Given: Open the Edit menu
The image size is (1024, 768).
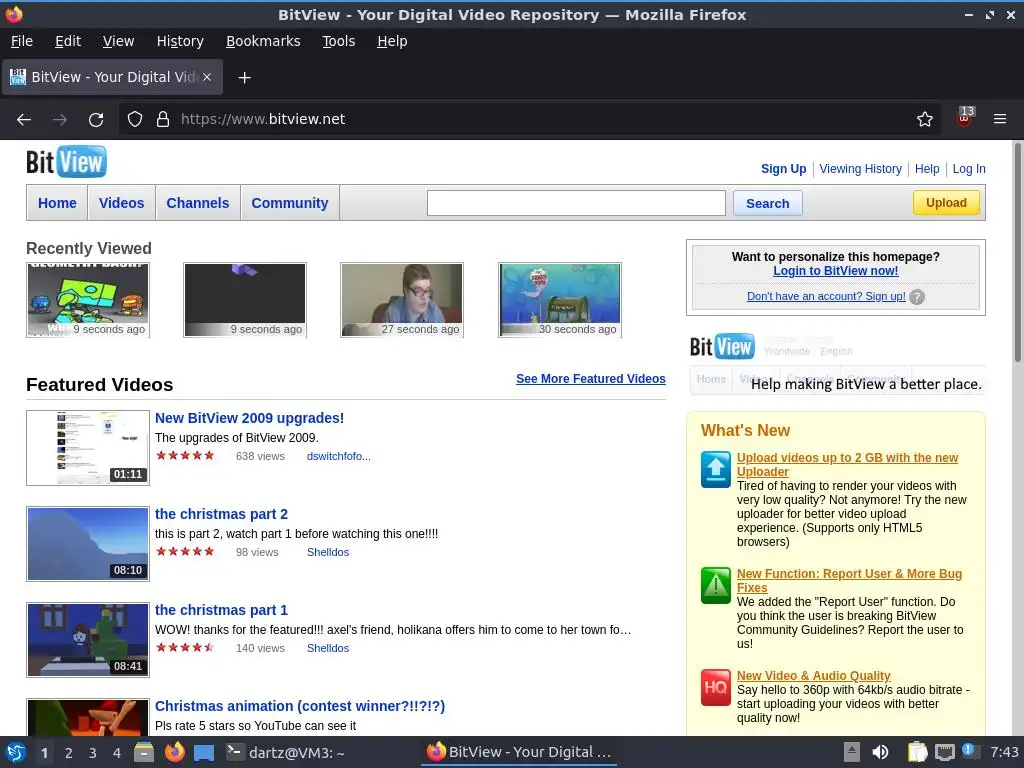Looking at the screenshot, I should point(68,41).
